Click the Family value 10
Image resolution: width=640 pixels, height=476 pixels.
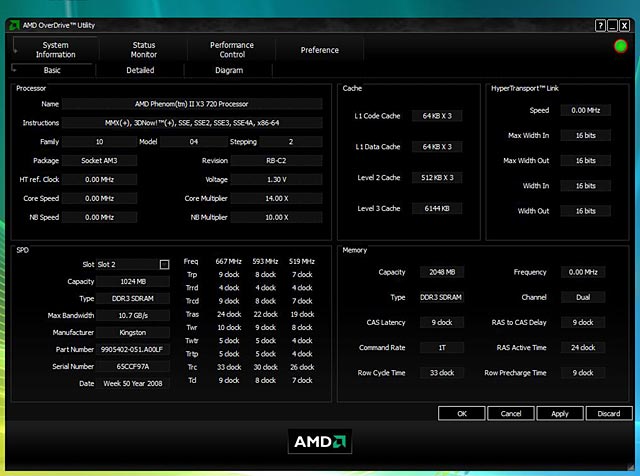click(99, 142)
